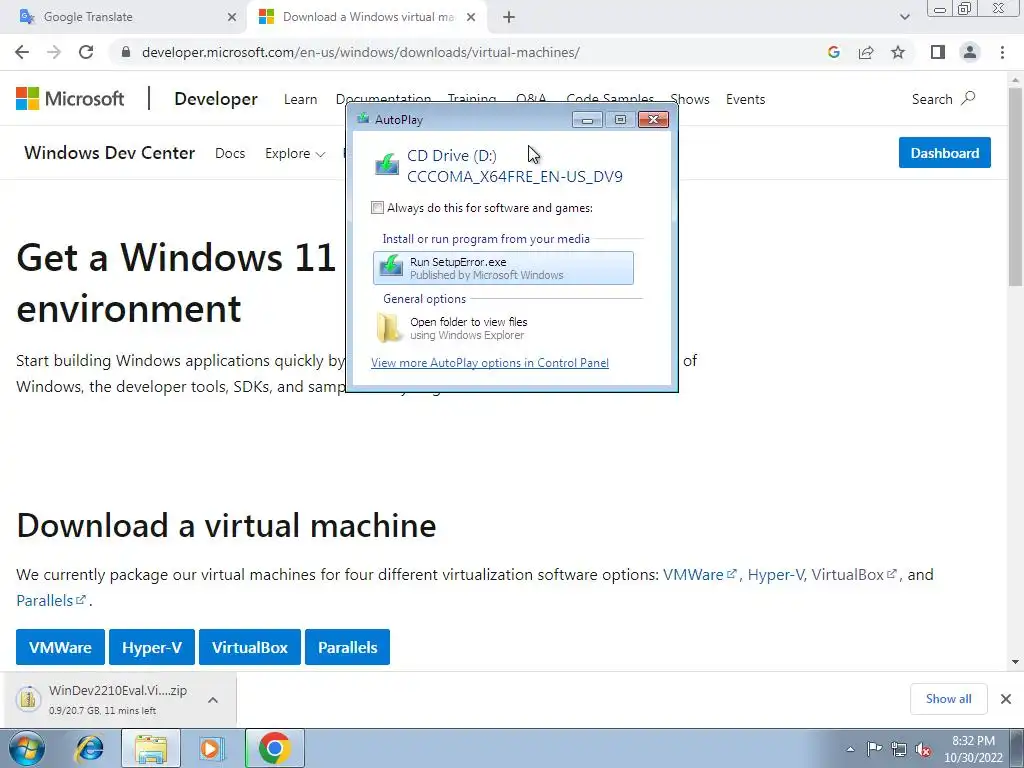The image size is (1024, 768).
Task: Choose Open folder to view files
Action: tap(503, 328)
